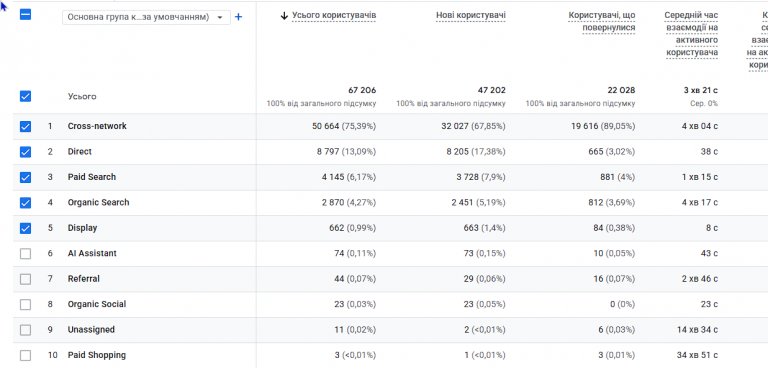Add a secondary dimension with plus icon

coord(239,17)
